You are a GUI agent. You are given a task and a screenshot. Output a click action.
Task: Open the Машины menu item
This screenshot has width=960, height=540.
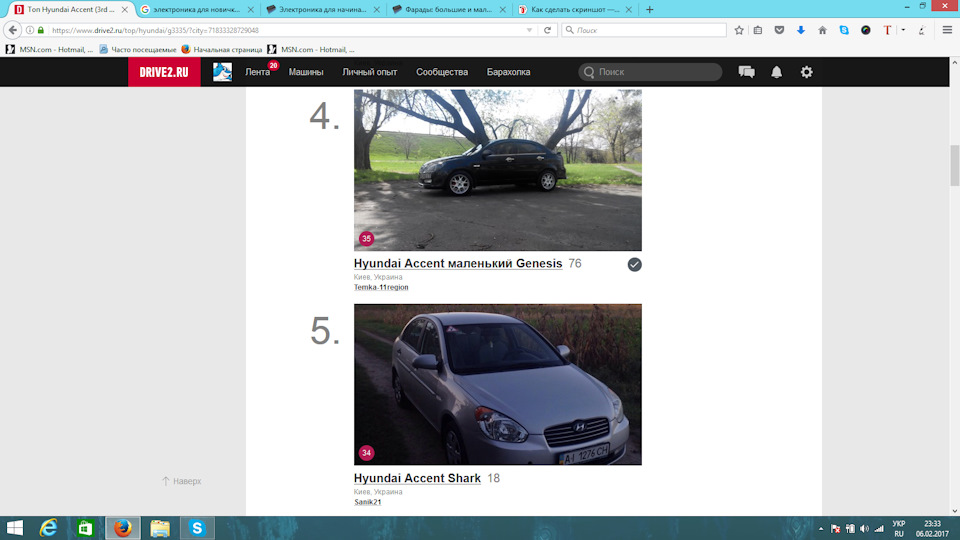pyautogui.click(x=306, y=72)
